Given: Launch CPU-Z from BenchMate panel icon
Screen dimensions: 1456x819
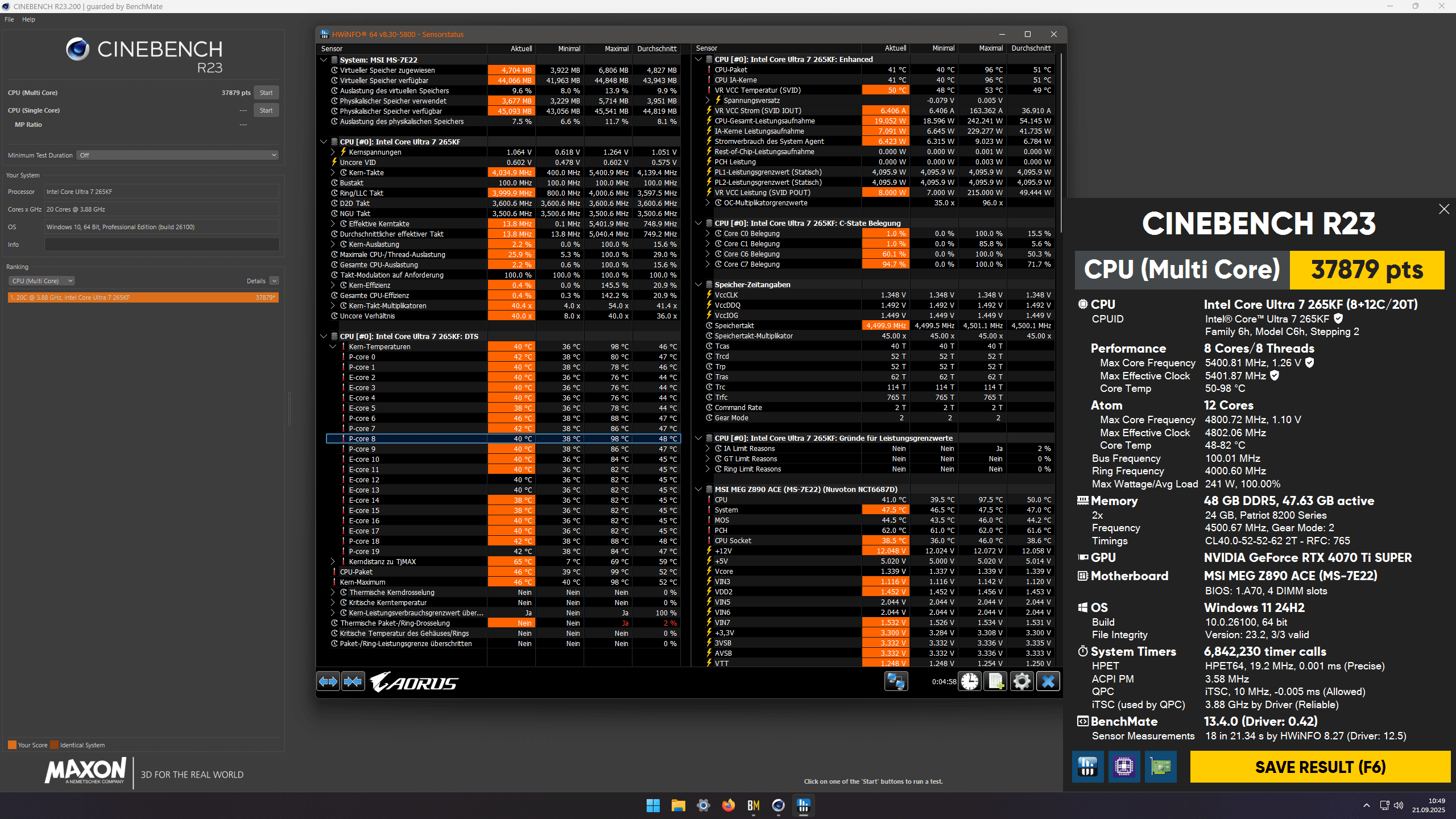Looking at the screenshot, I should (x=1124, y=767).
